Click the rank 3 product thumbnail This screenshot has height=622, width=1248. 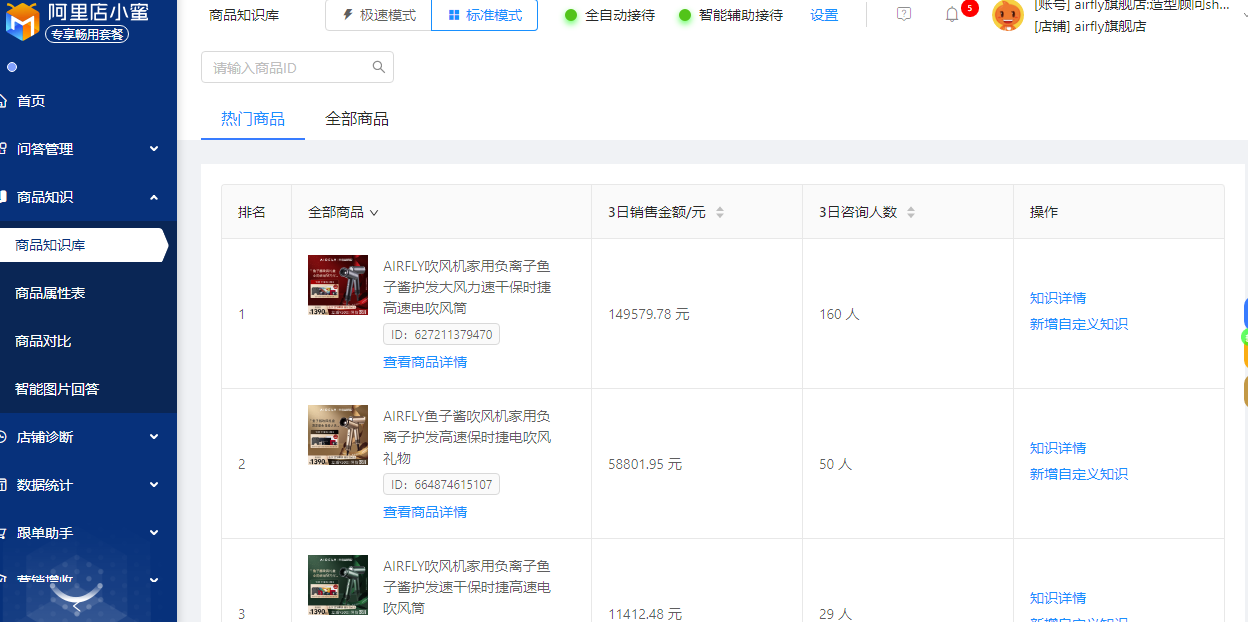pos(338,585)
